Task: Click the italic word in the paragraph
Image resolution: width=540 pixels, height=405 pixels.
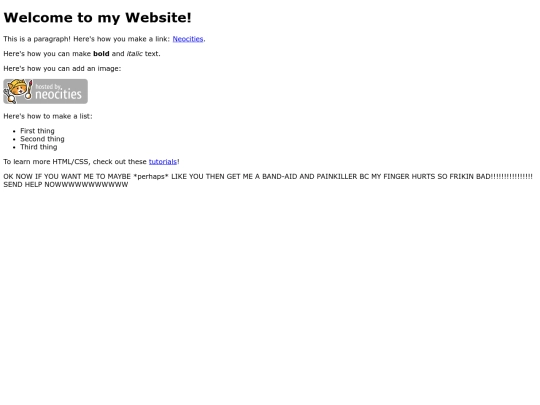Action: [x=134, y=54]
